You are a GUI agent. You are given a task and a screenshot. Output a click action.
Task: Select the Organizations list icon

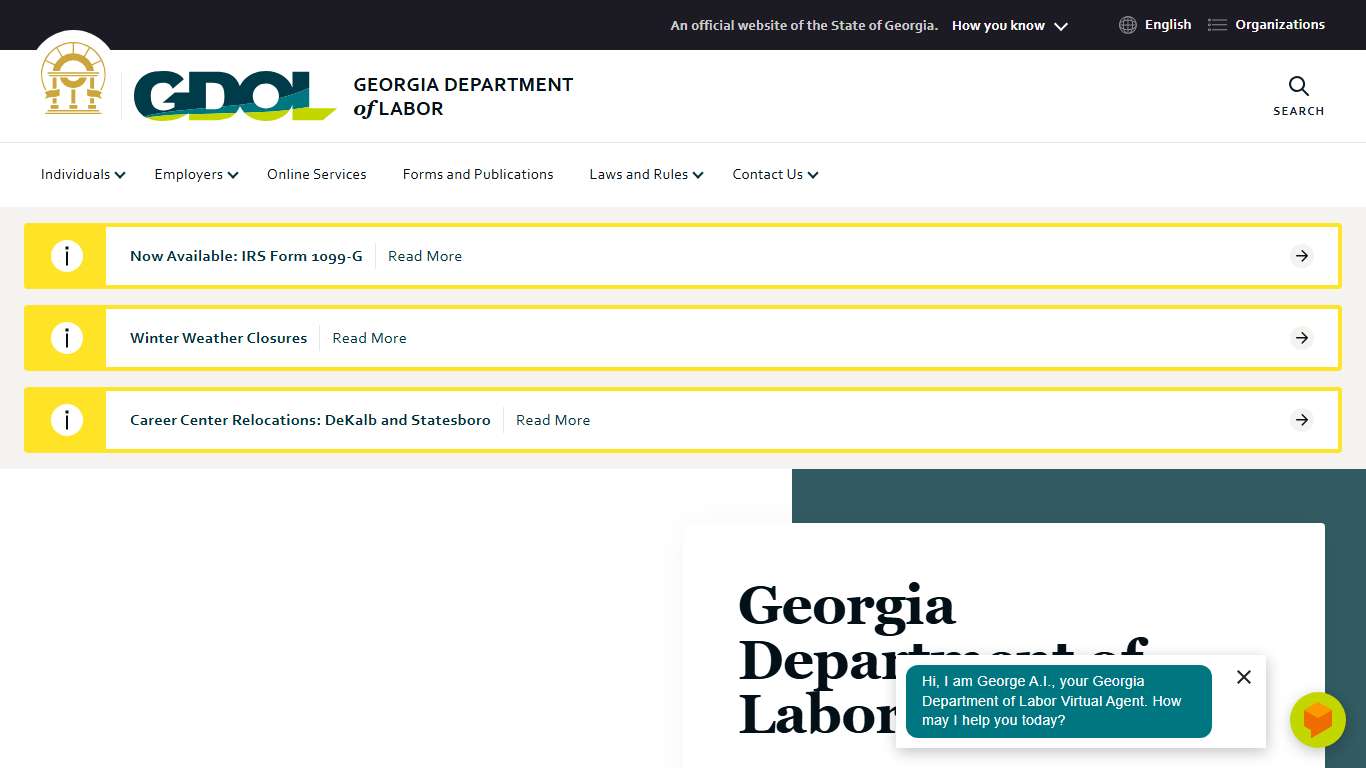pos(1217,24)
